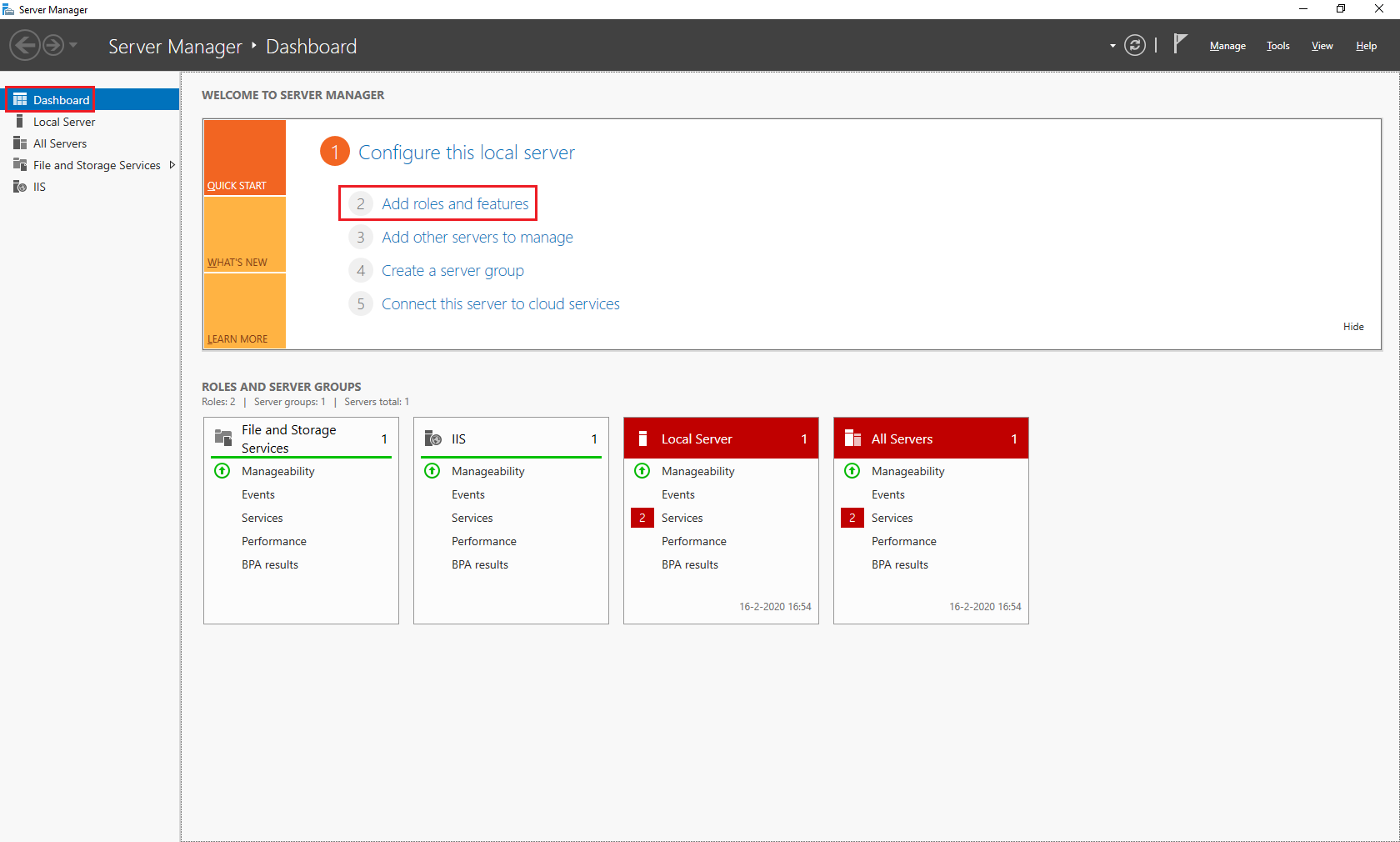Image resolution: width=1400 pixels, height=842 pixels.
Task: Open BPA results in the IIS tile
Action: click(x=480, y=564)
